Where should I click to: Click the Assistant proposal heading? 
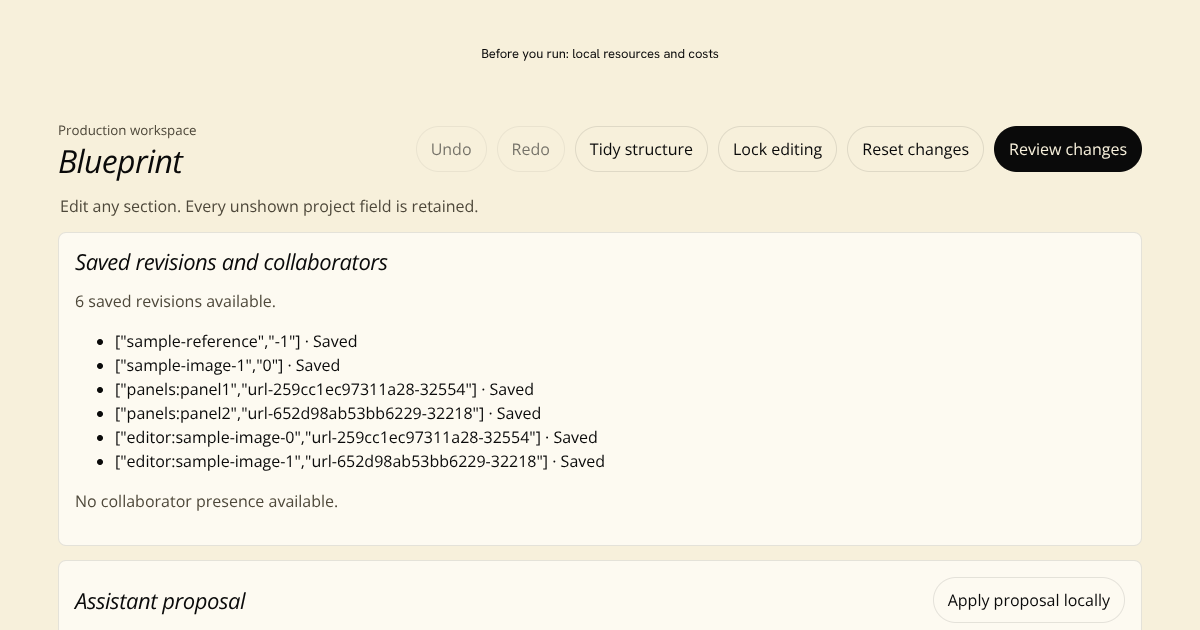coord(160,601)
